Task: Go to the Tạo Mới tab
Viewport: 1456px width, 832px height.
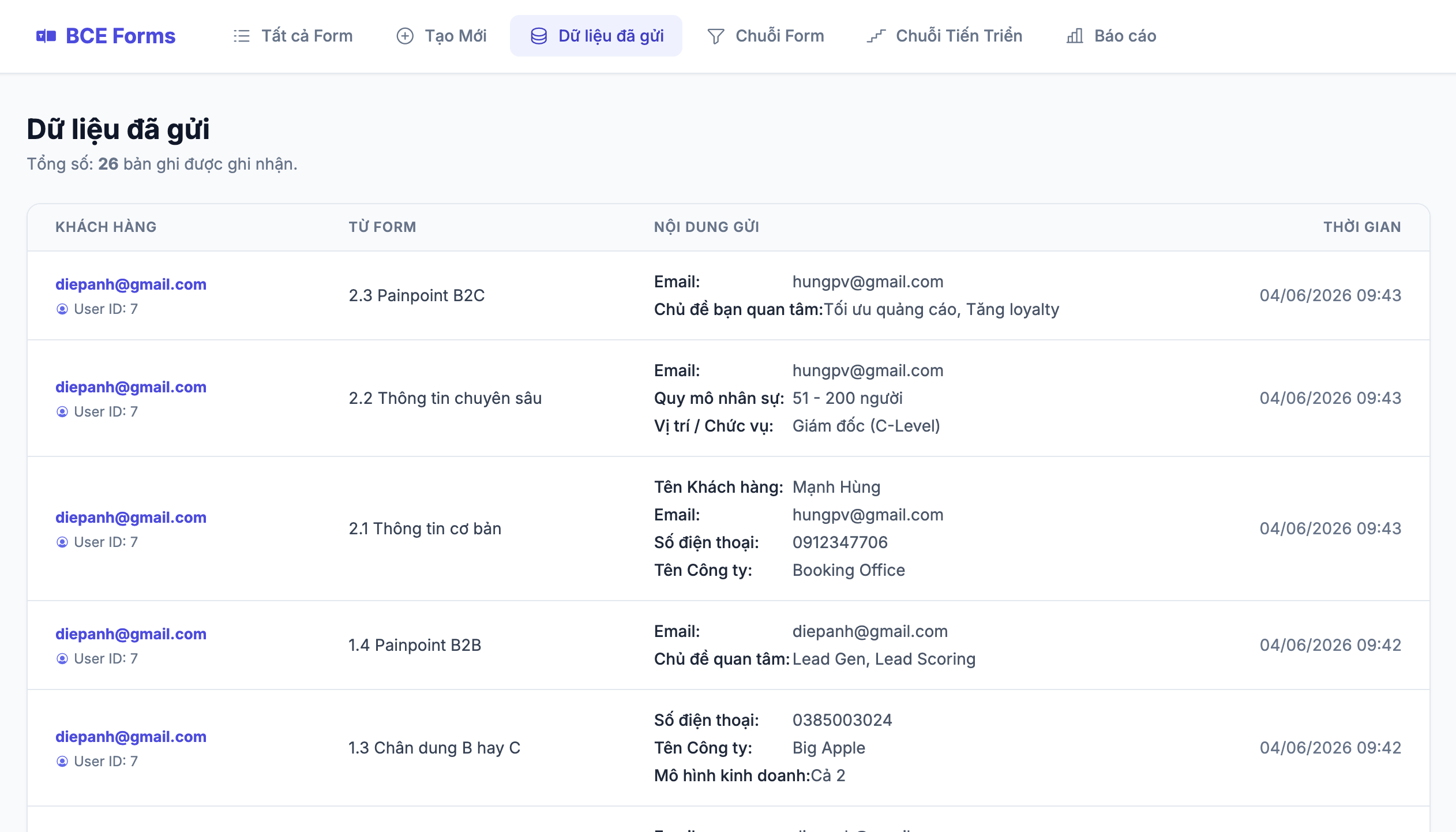Action: [441, 36]
